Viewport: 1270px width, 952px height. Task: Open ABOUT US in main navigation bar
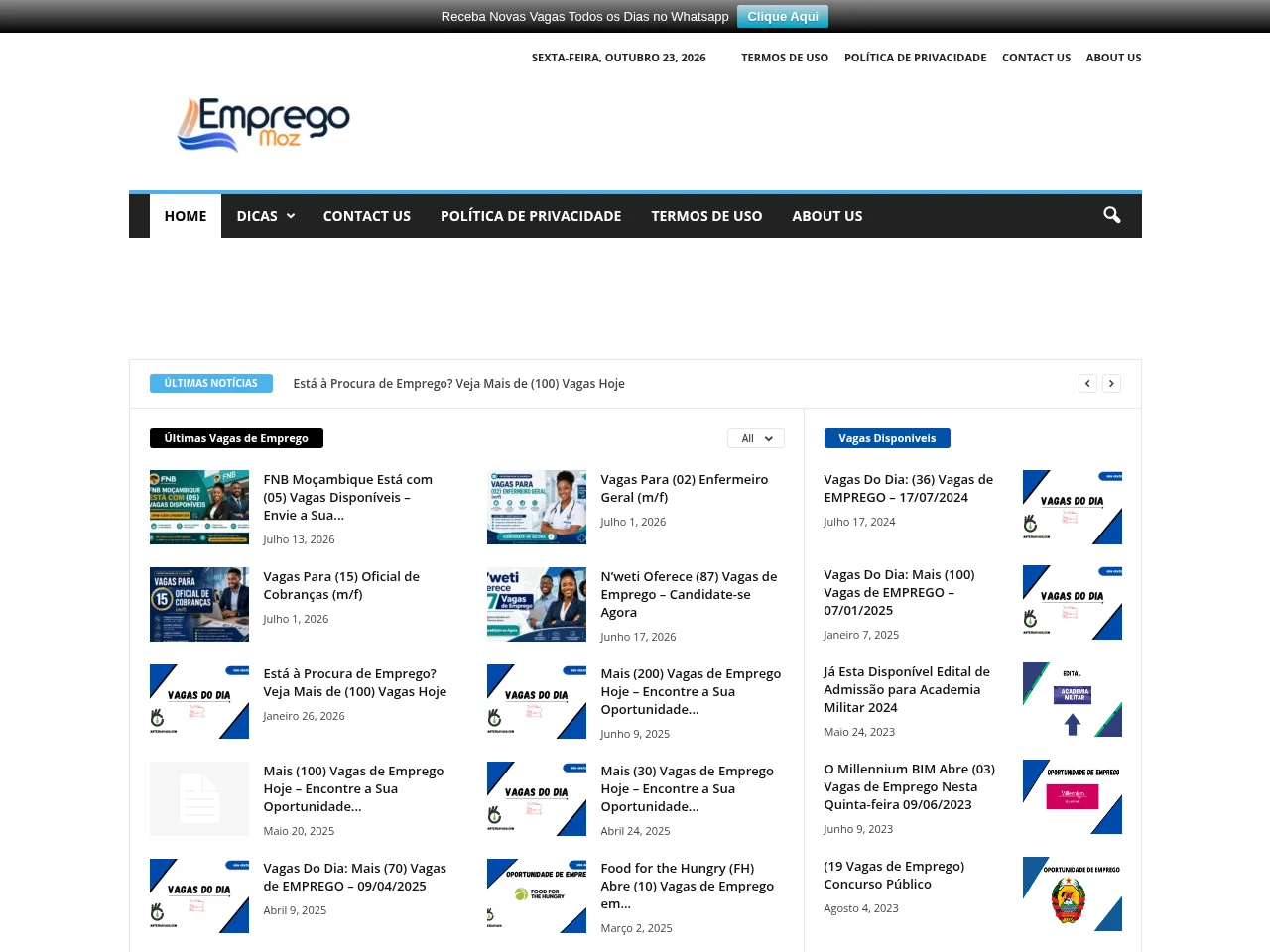click(x=827, y=216)
